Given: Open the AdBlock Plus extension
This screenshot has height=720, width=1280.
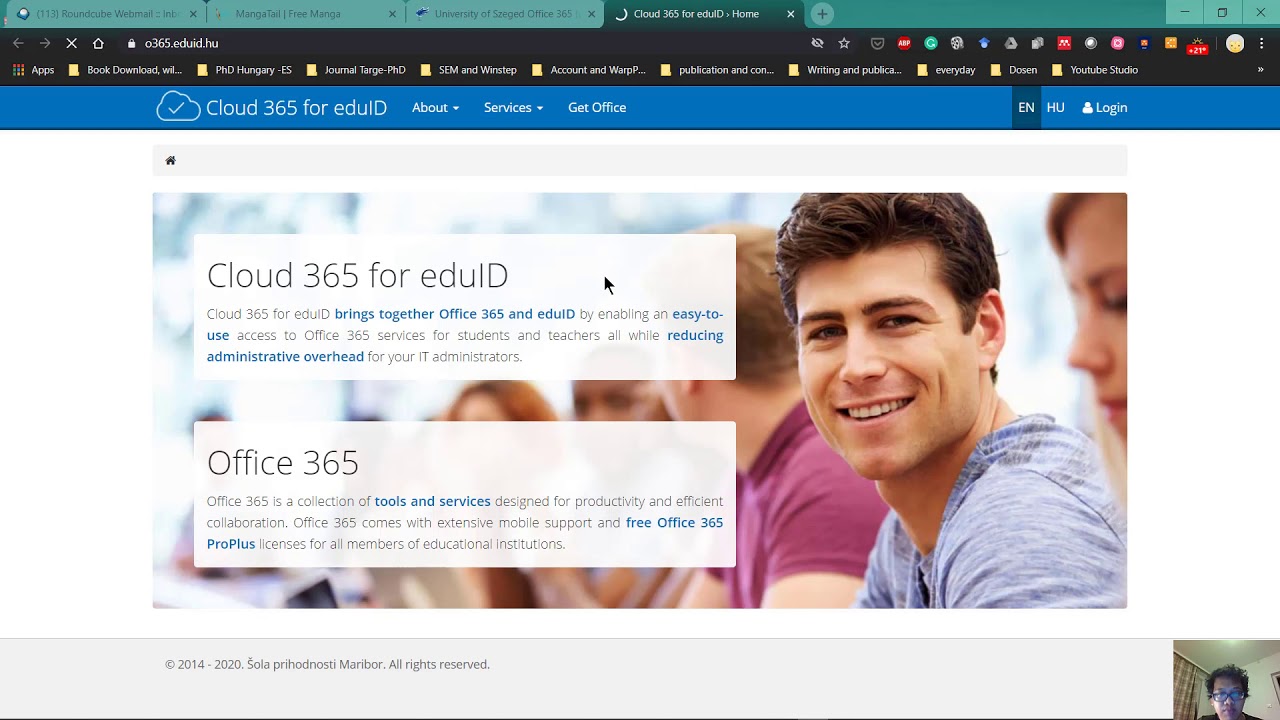Looking at the screenshot, I should point(904,43).
